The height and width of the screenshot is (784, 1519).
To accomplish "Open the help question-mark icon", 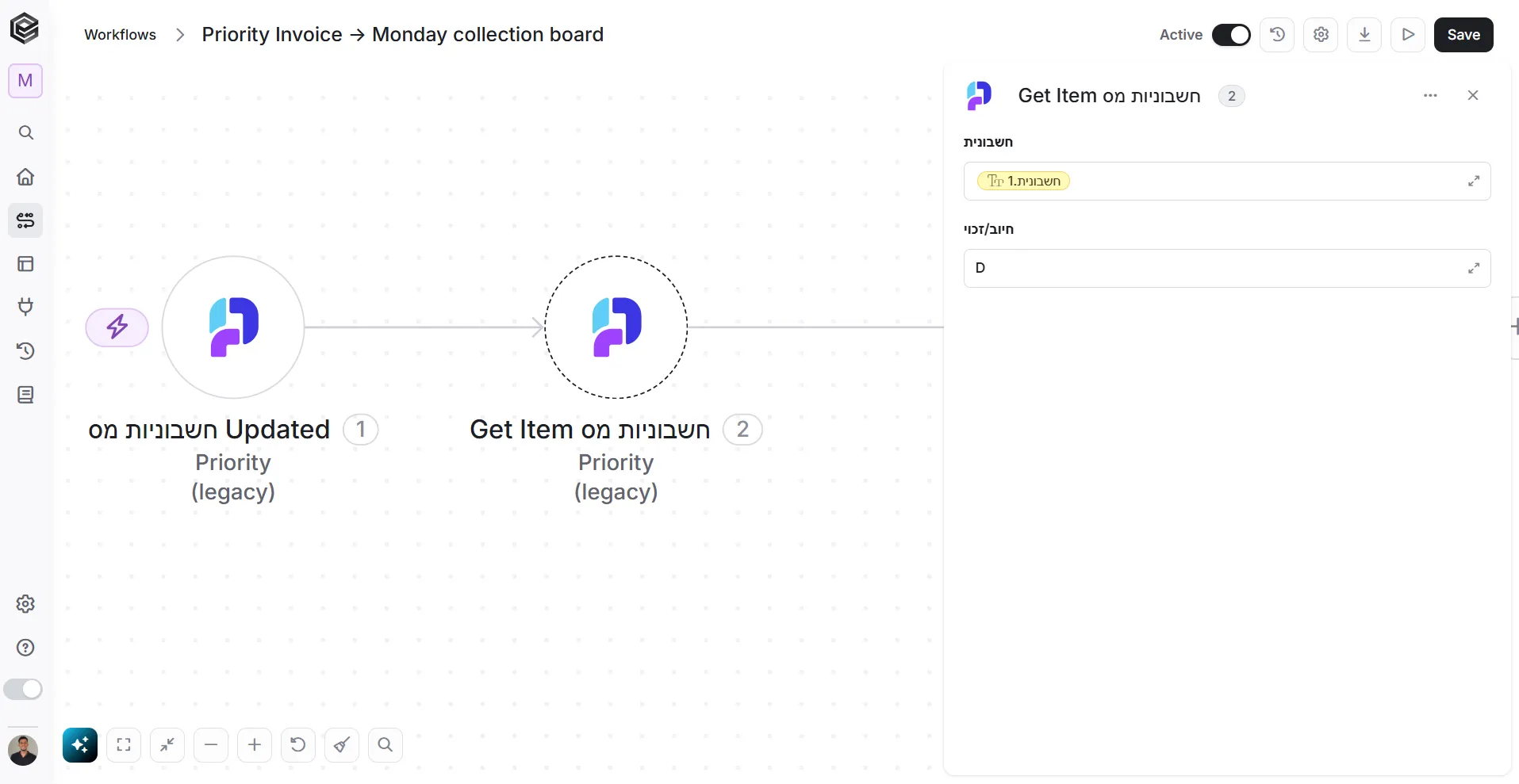I will [25, 648].
